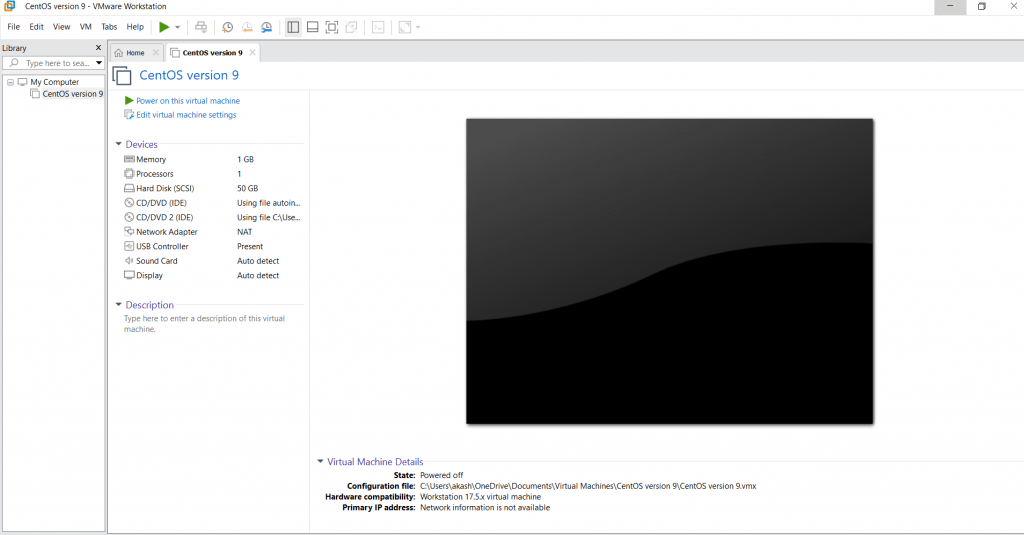Open the VM menu
Image resolution: width=1024 pixels, height=535 pixels.
coord(86,27)
